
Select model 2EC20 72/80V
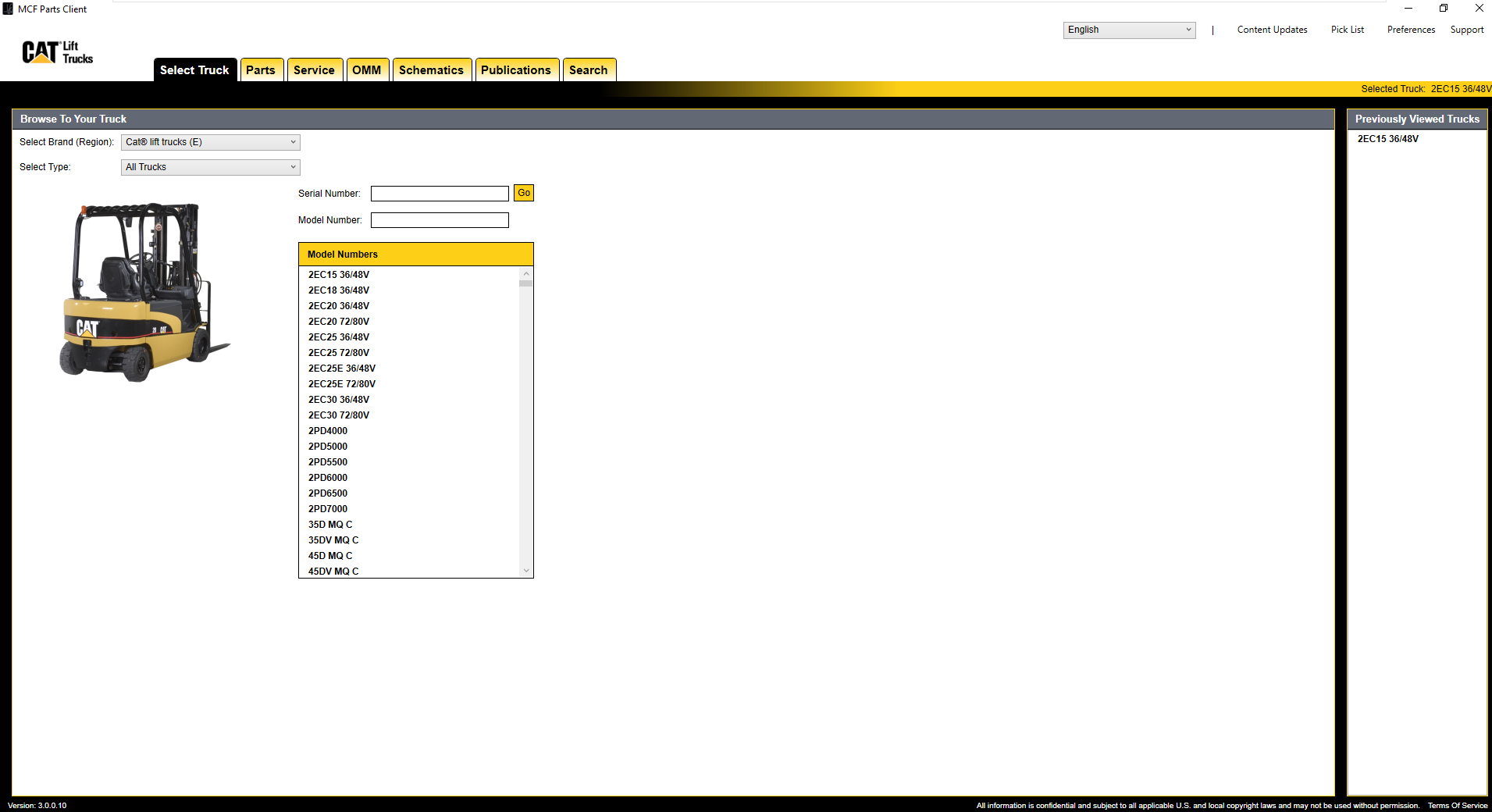[339, 322]
